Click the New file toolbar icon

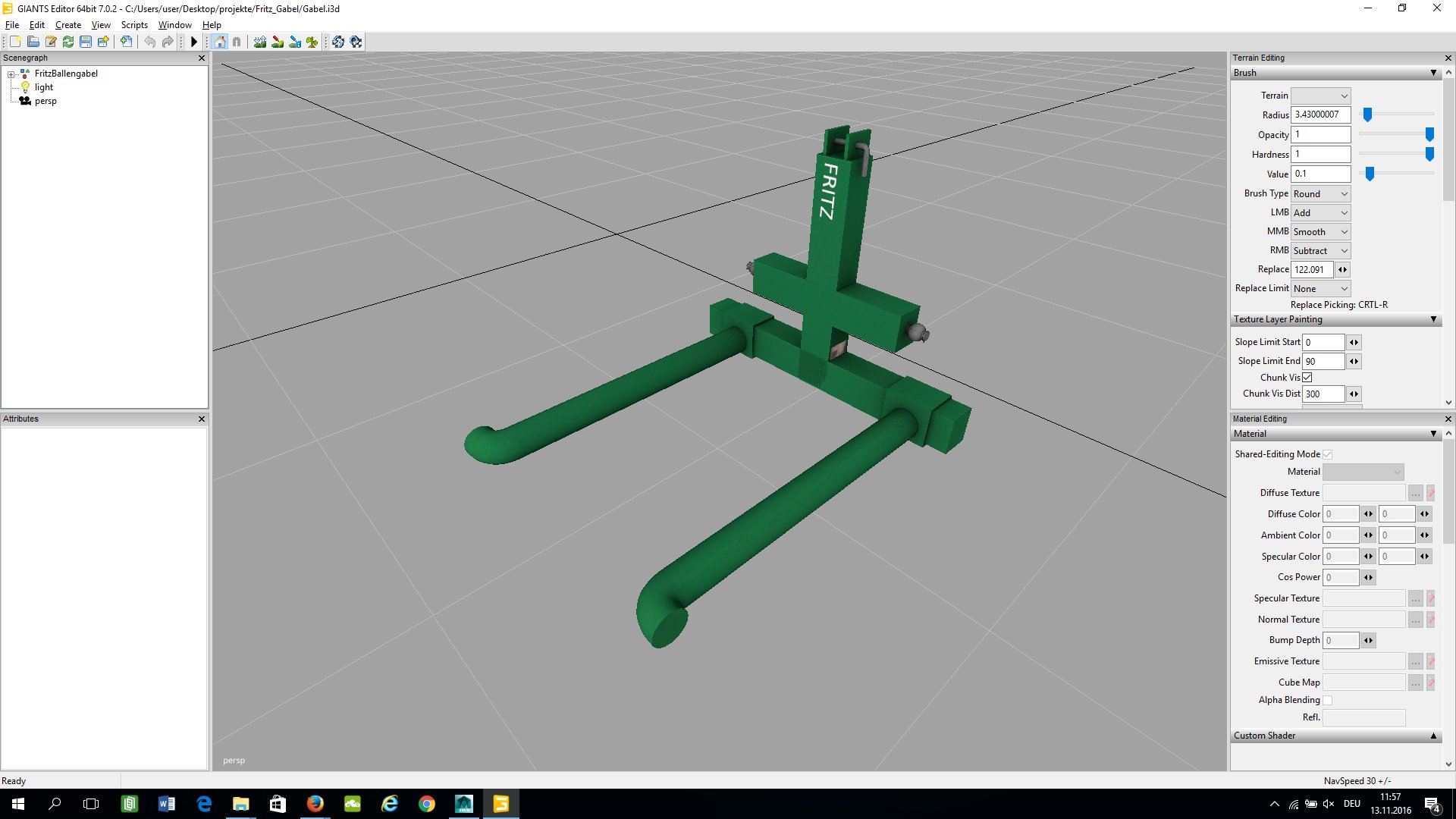tap(15, 42)
